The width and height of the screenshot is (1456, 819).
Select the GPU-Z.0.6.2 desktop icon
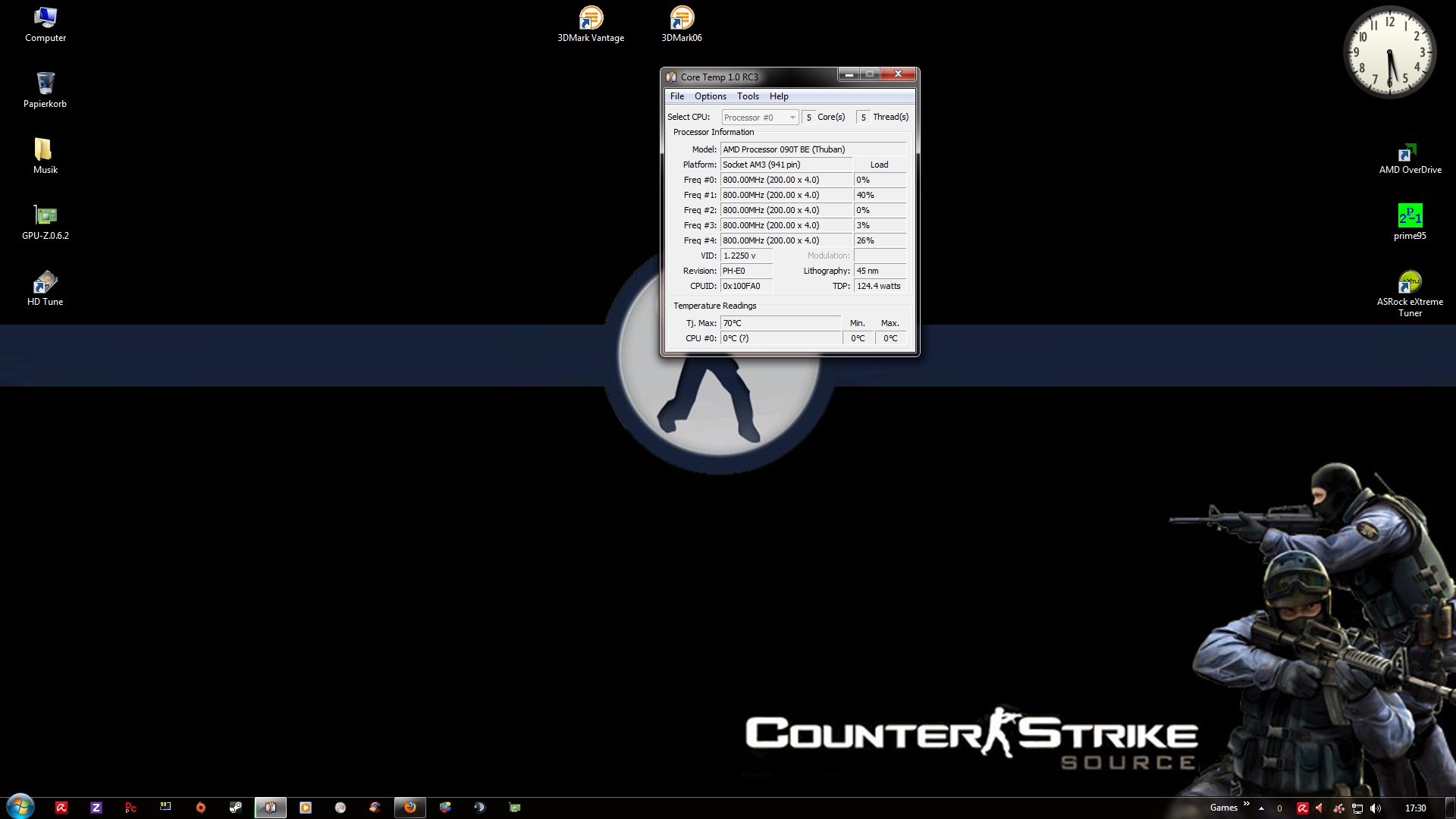pos(45,222)
